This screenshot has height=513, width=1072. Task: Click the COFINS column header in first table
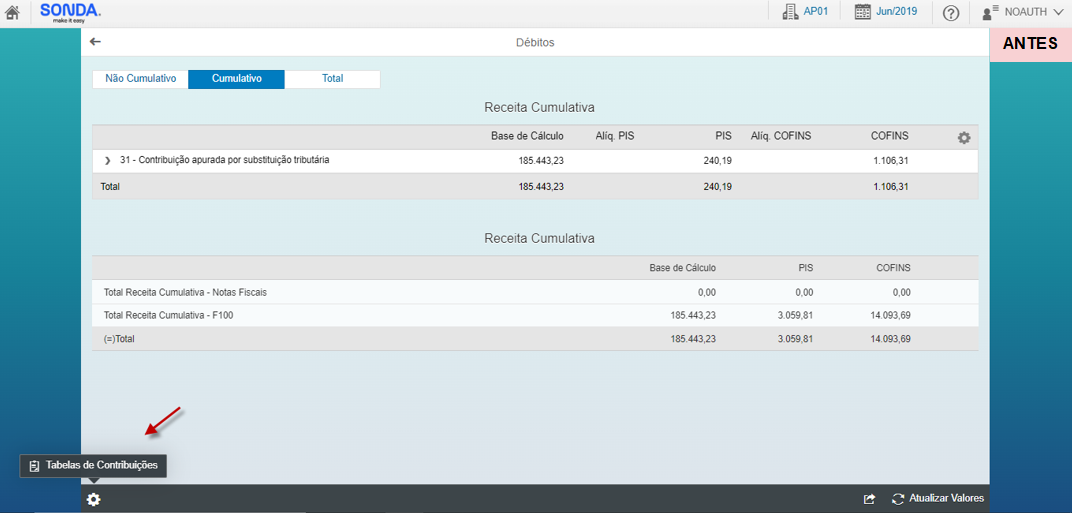tap(888, 136)
